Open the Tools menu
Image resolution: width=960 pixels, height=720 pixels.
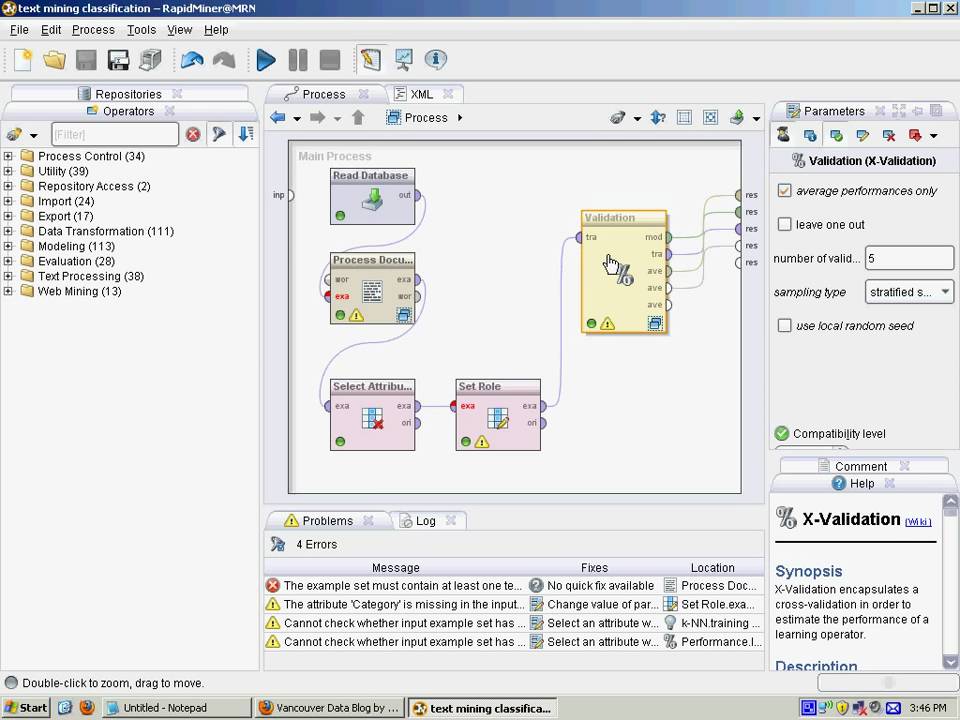click(x=141, y=29)
